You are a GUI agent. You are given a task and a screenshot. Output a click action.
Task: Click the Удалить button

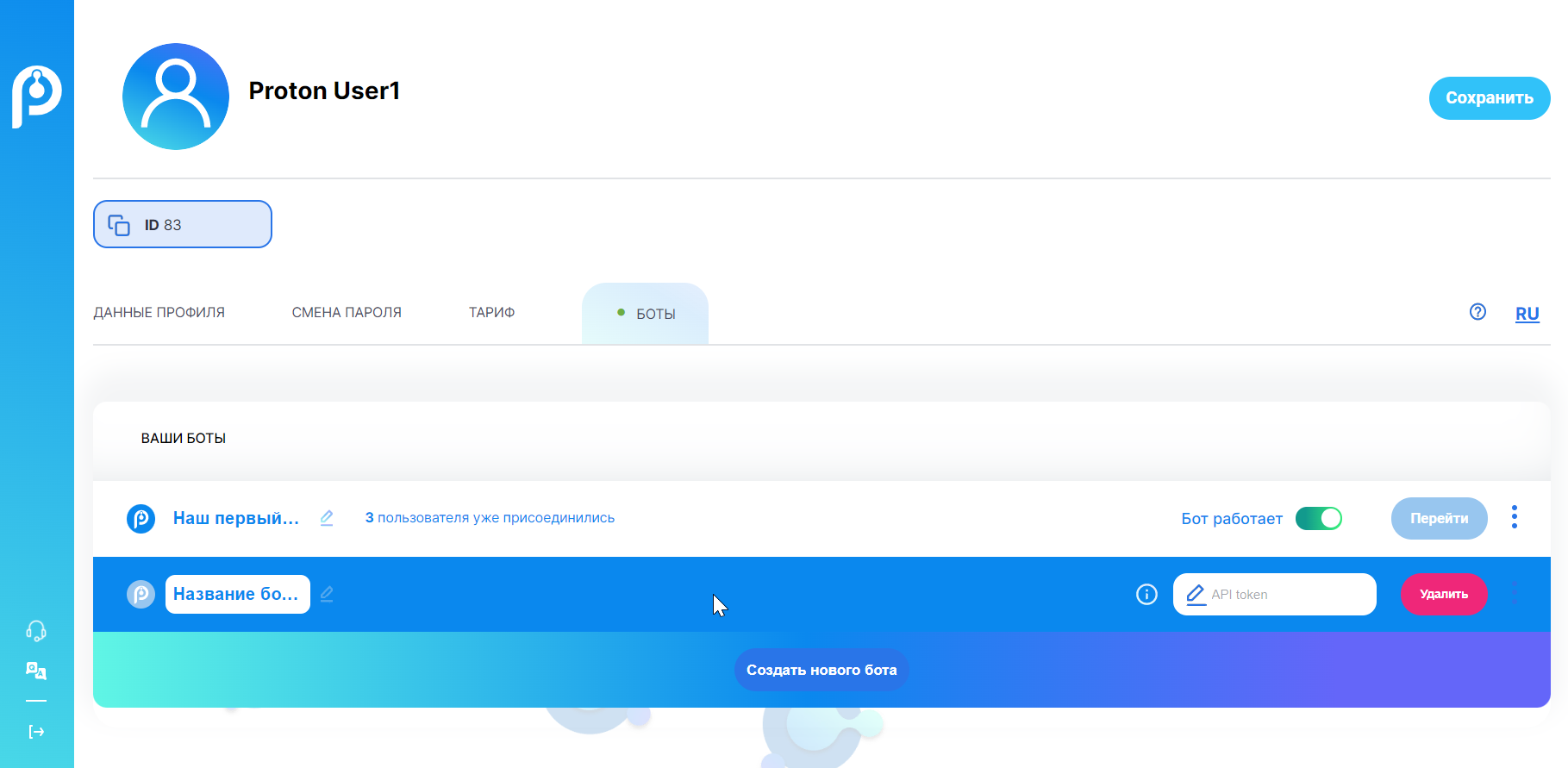(1444, 594)
